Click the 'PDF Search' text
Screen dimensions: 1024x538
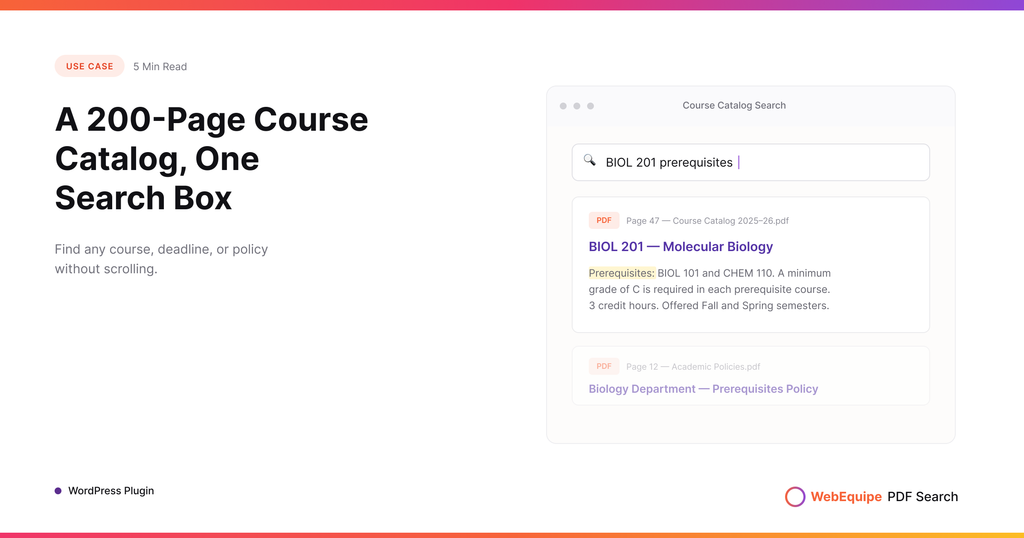click(x=922, y=497)
